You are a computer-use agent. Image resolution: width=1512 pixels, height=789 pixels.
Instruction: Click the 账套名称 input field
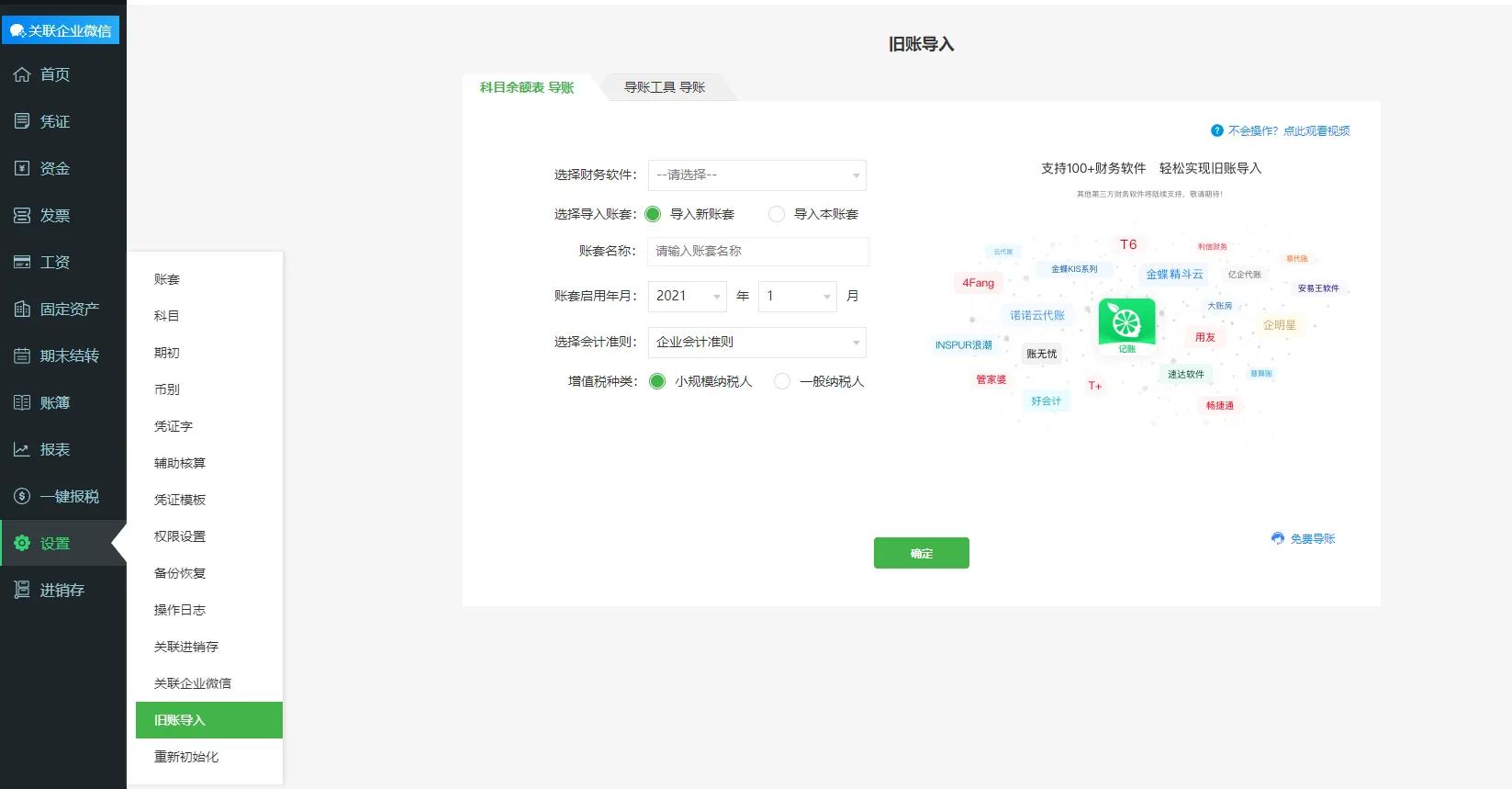tap(758, 251)
